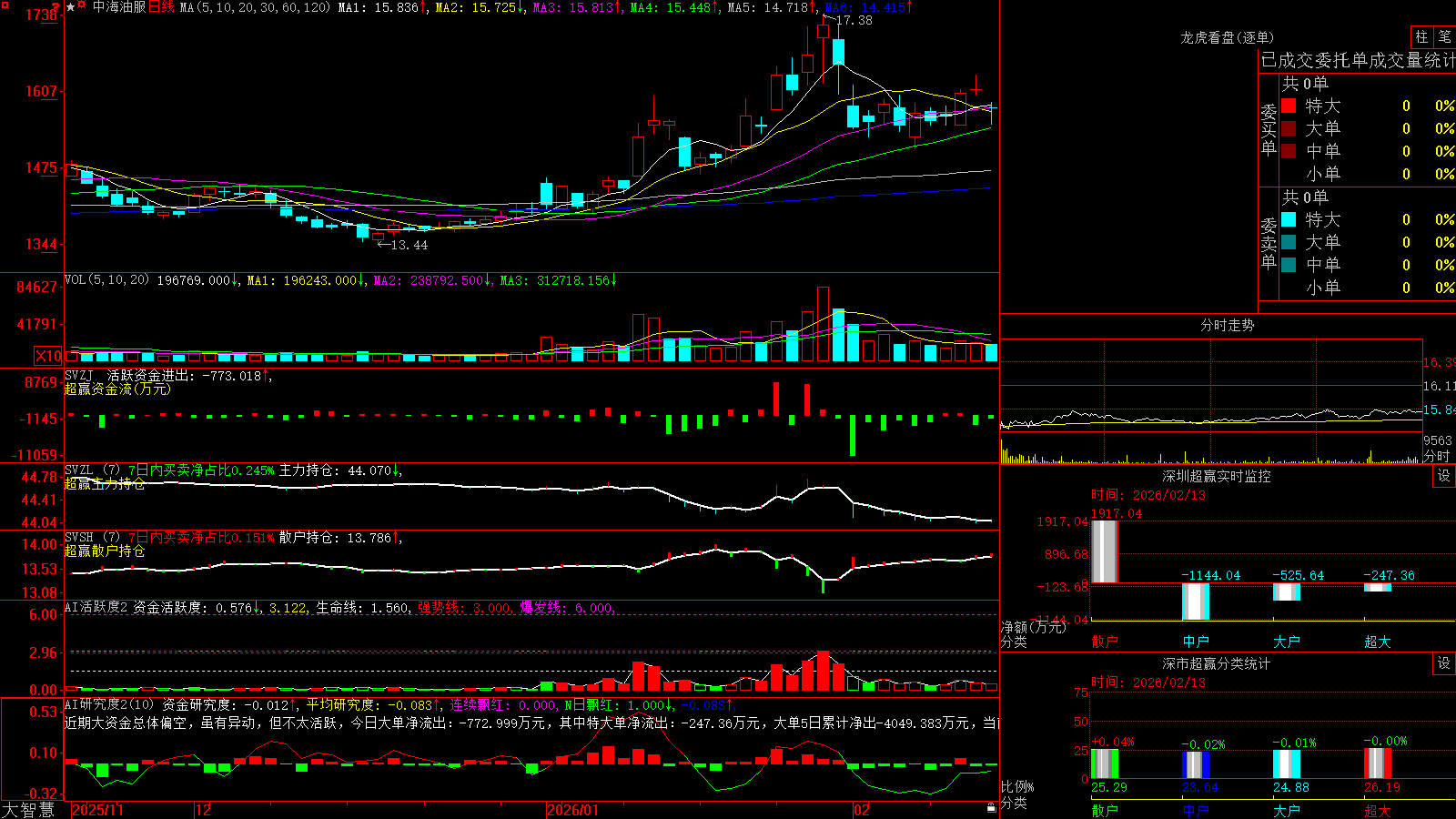Click the star favorite icon beside 中海油服
The width and height of the screenshot is (1456, 819).
pyautogui.click(x=71, y=7)
